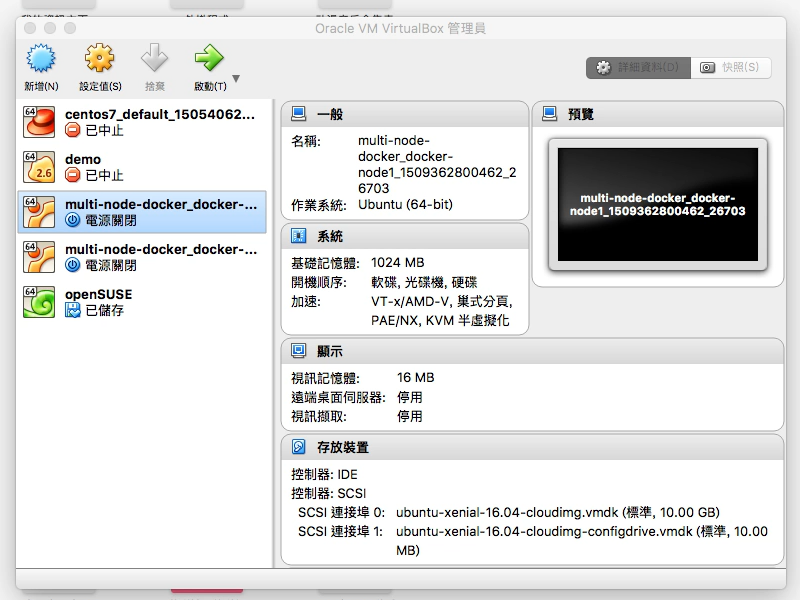Image resolution: width=800 pixels, height=600 pixels.
Task: Click the Discard (捨棄) arrow icon
Action: tap(155, 58)
